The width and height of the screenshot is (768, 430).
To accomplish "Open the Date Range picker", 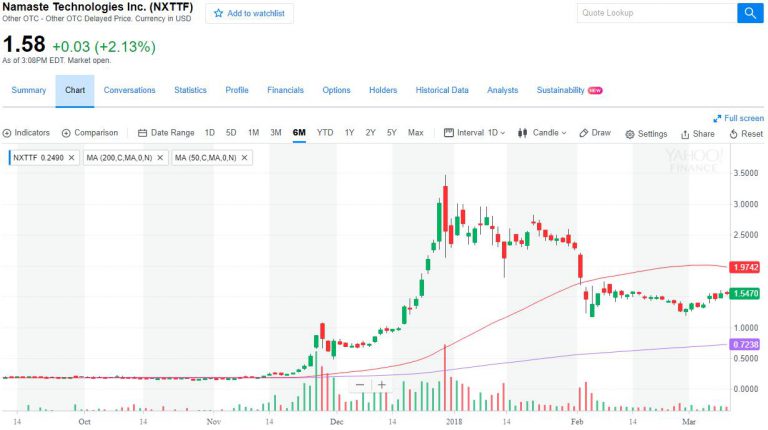I will point(166,133).
